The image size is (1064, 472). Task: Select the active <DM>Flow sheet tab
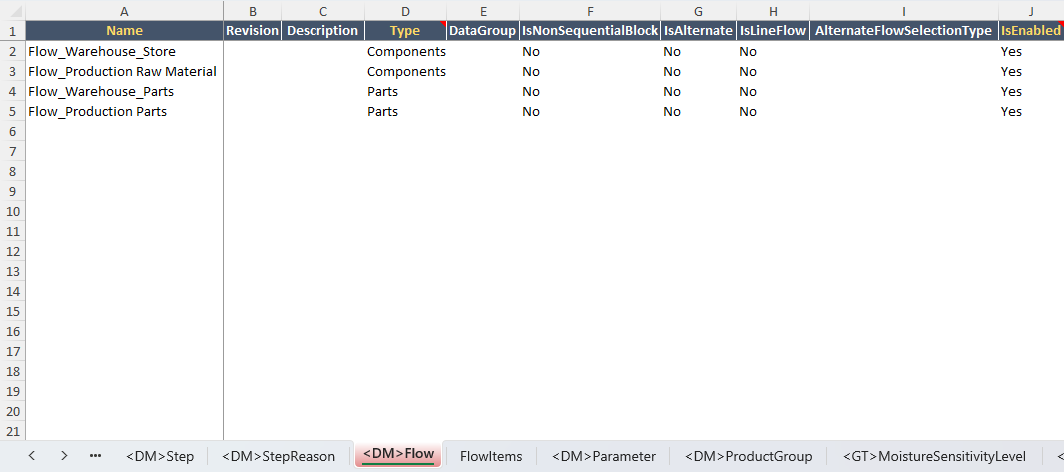[398, 454]
